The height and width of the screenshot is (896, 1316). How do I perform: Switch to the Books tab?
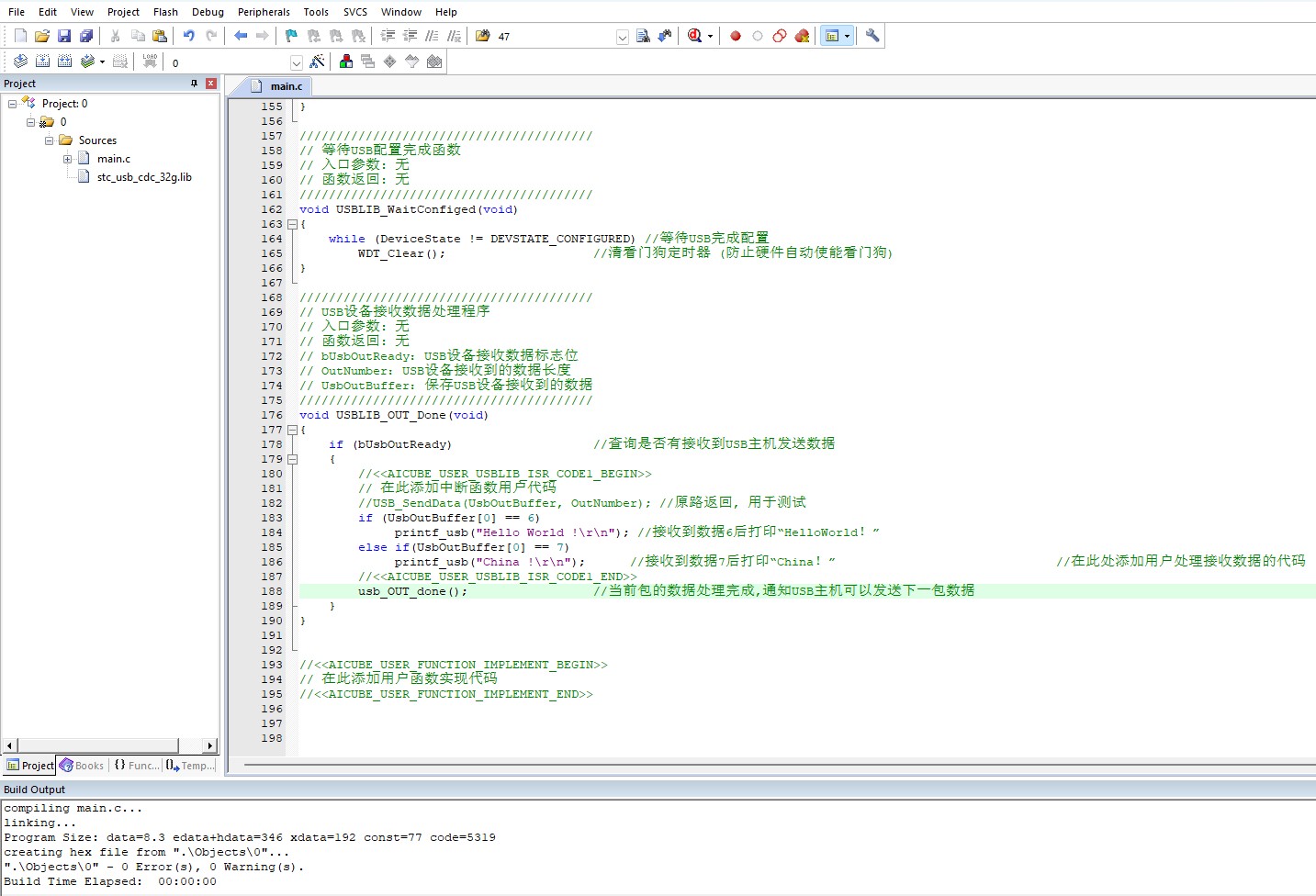click(x=82, y=766)
